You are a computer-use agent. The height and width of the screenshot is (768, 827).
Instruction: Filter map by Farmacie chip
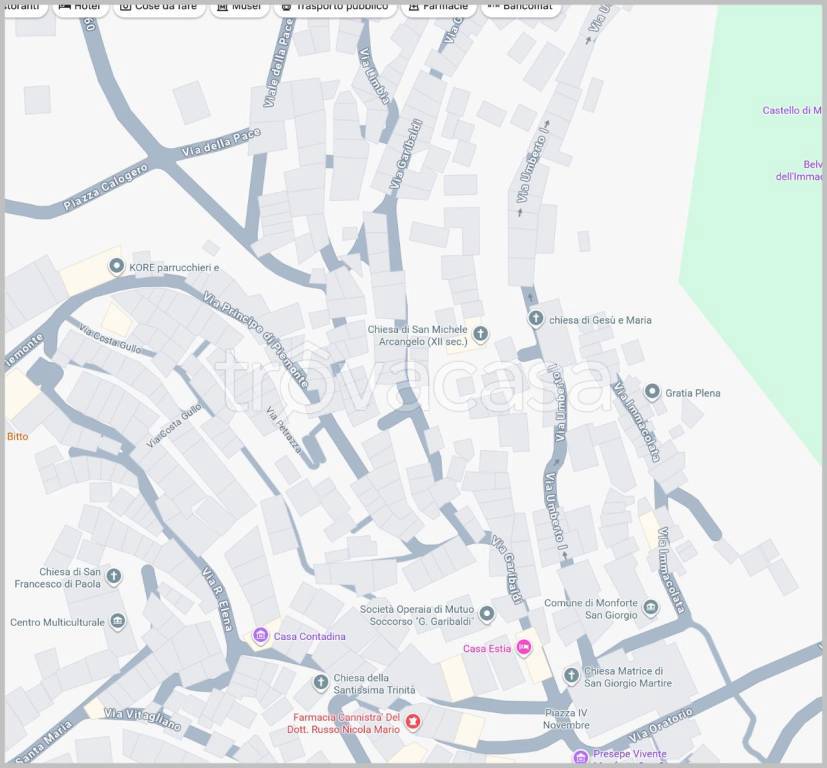click(438, 7)
